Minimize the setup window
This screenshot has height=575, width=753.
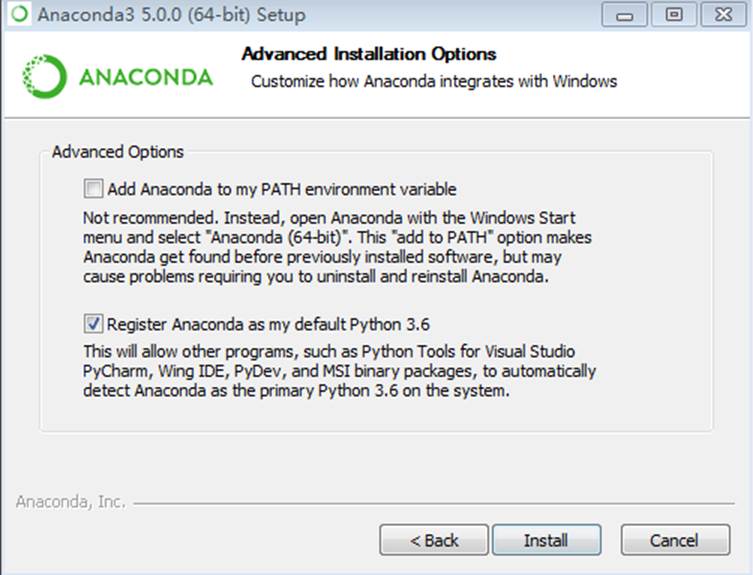pos(624,14)
